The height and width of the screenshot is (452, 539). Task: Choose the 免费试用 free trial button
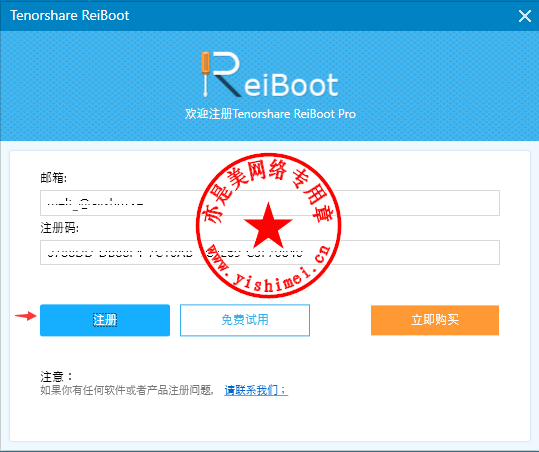tap(245, 320)
